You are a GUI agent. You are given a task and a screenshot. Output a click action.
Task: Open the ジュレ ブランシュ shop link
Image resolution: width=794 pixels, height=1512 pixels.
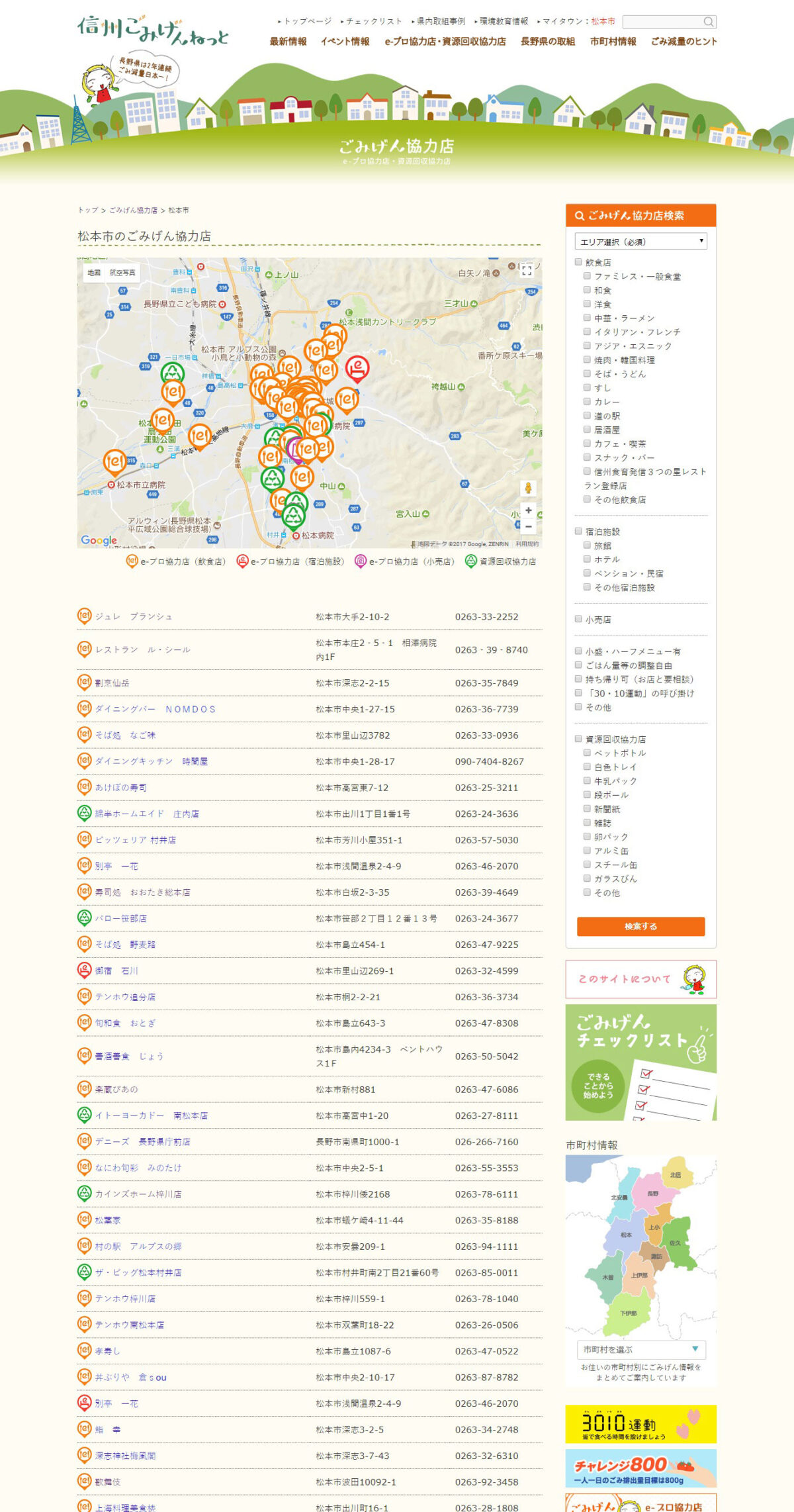pyautogui.click(x=133, y=616)
